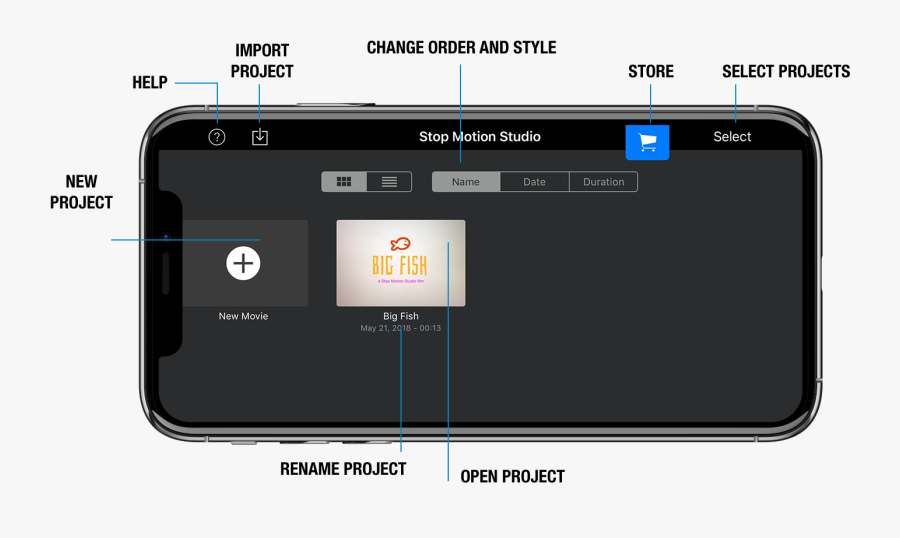Click the New Movie label text

pyautogui.click(x=243, y=316)
